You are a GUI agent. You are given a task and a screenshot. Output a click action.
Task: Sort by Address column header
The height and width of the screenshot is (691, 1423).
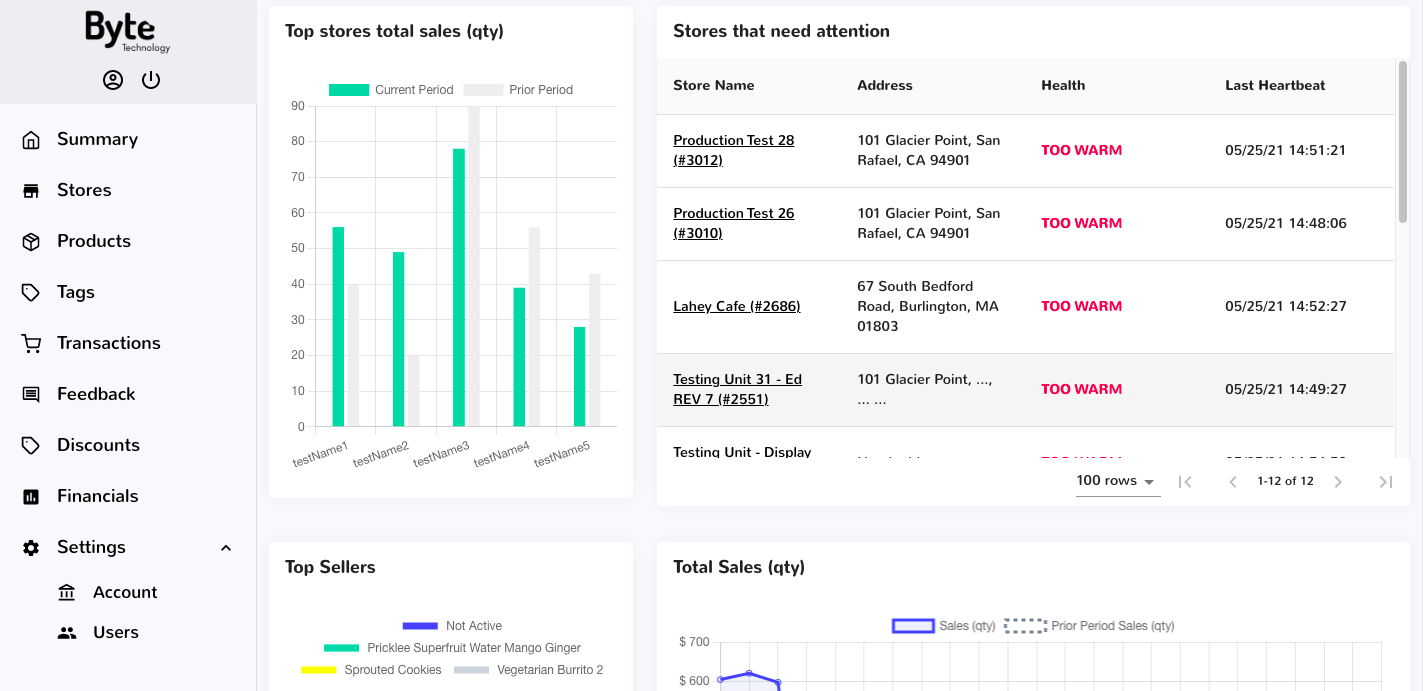point(885,86)
